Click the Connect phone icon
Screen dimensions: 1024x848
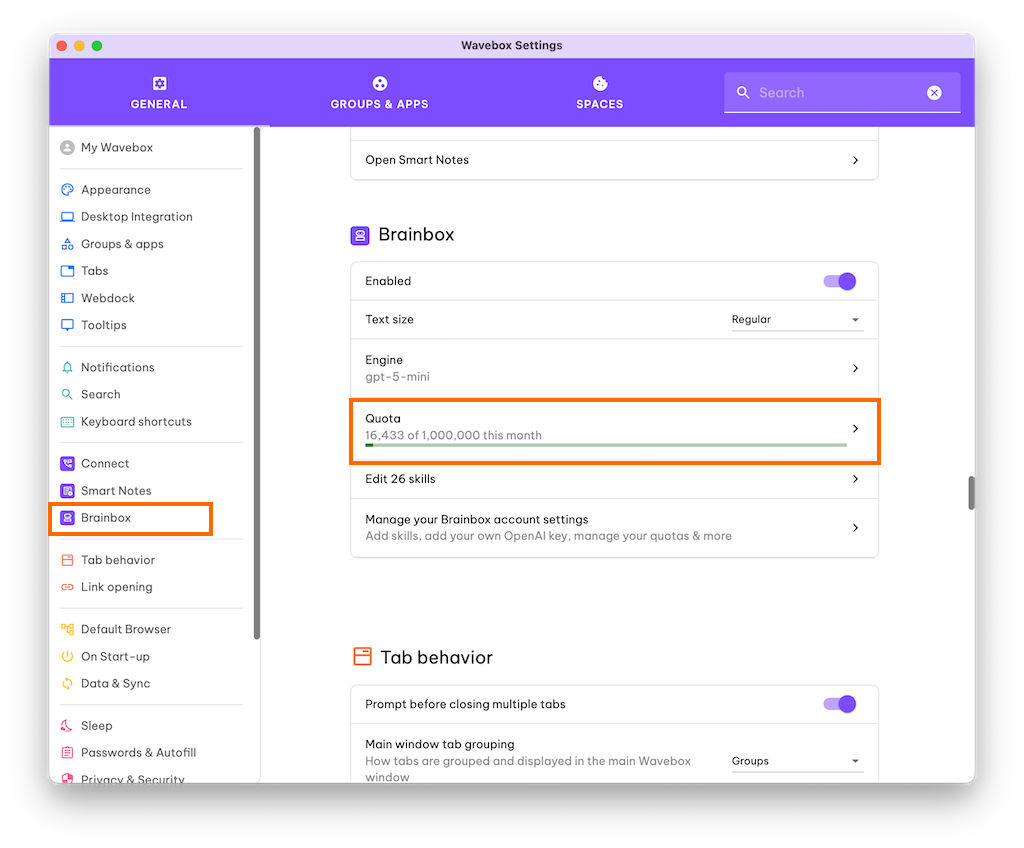pos(67,463)
